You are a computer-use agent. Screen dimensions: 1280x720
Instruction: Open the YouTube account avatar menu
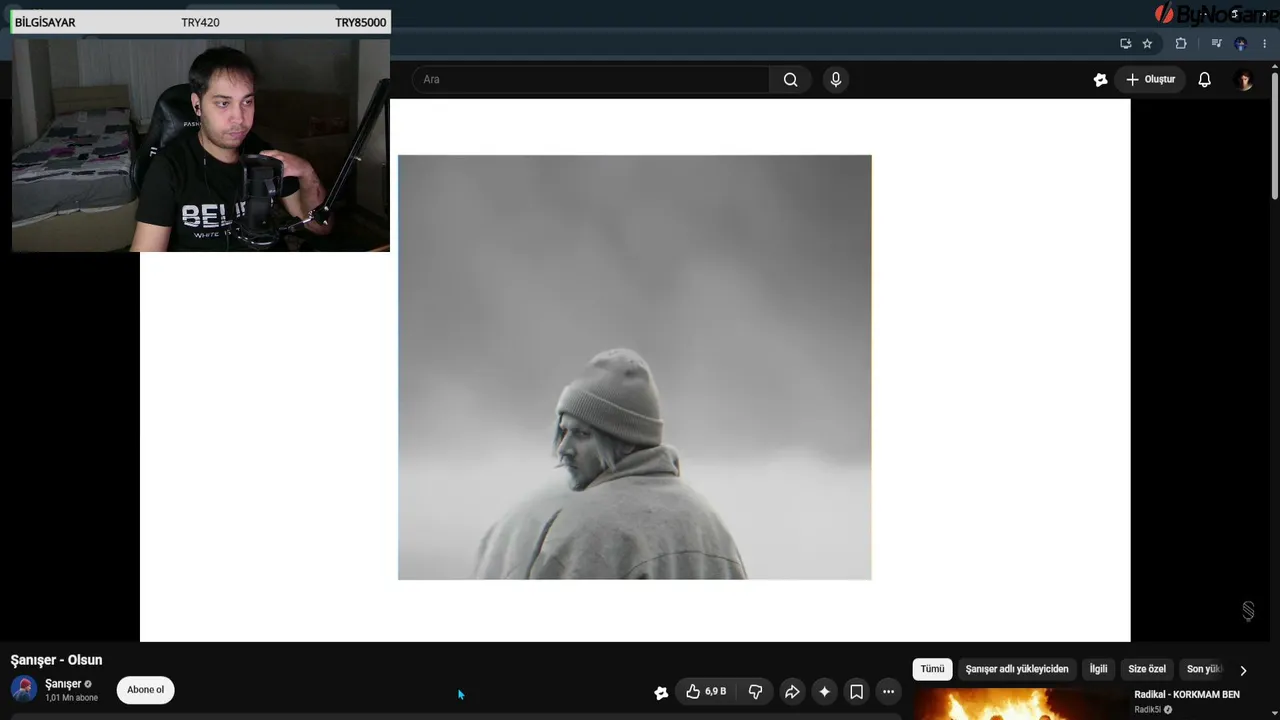pyautogui.click(x=1244, y=80)
